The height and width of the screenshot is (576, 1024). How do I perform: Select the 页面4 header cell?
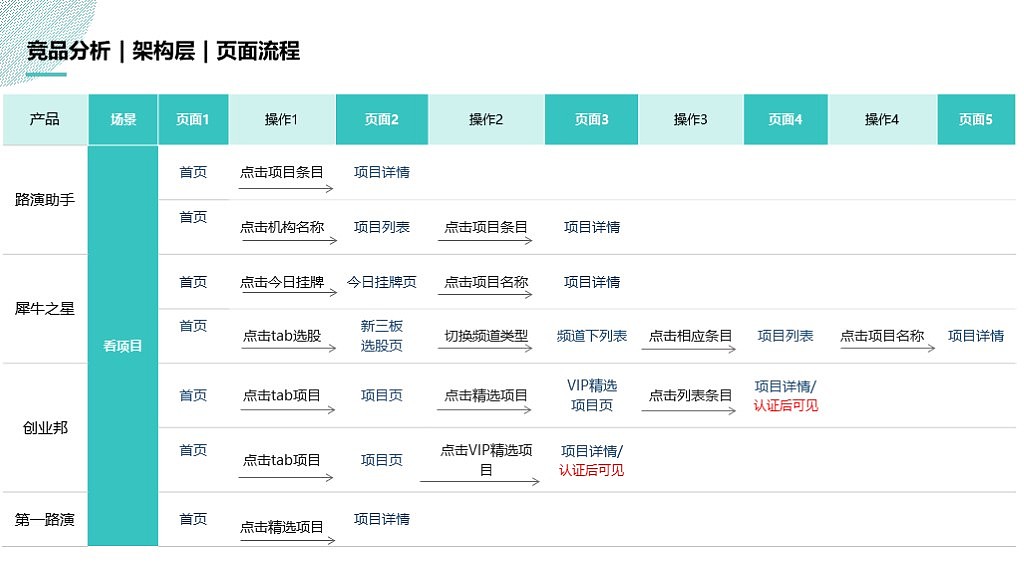tap(785, 119)
